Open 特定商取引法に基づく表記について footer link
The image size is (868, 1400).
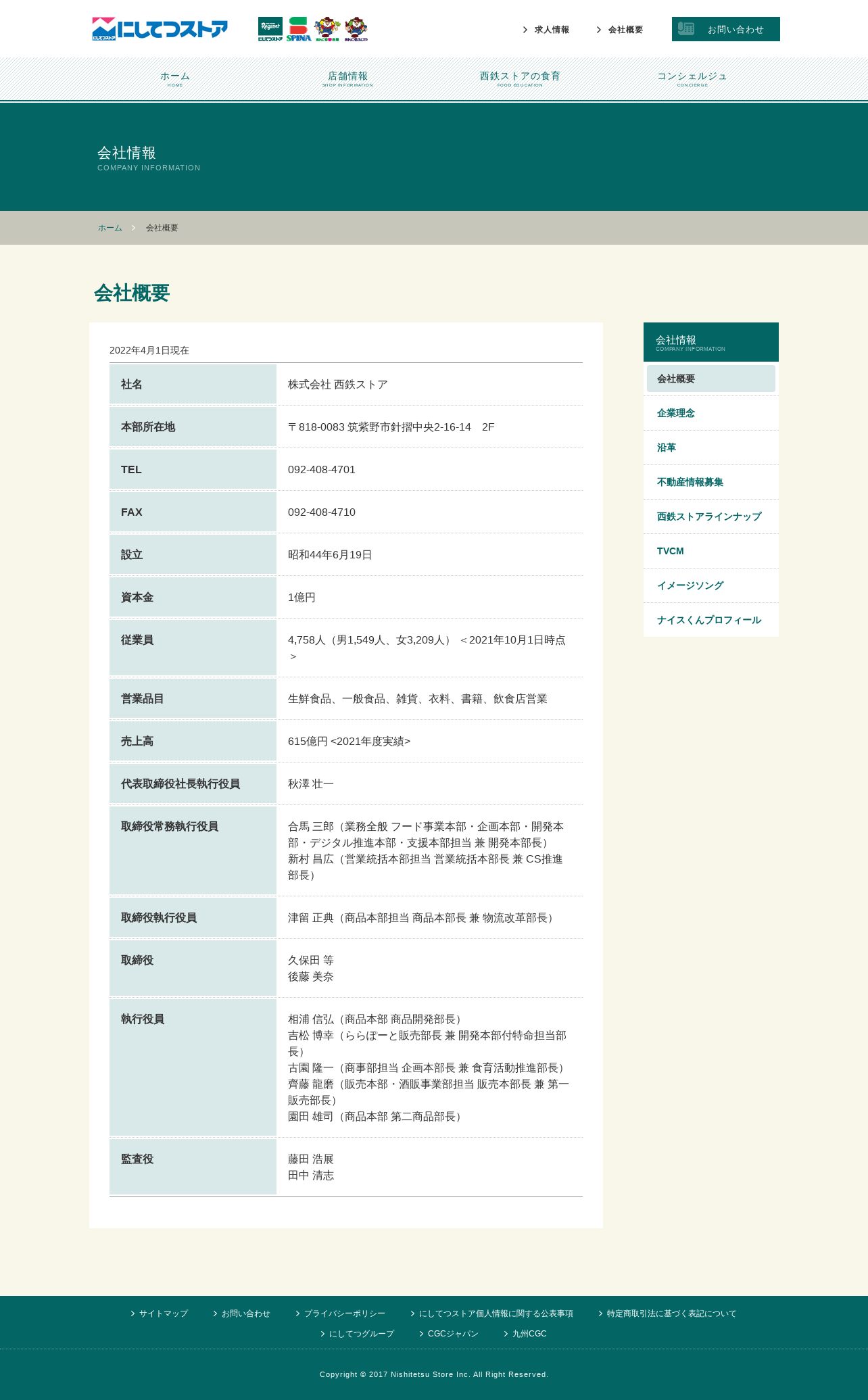tap(672, 1313)
